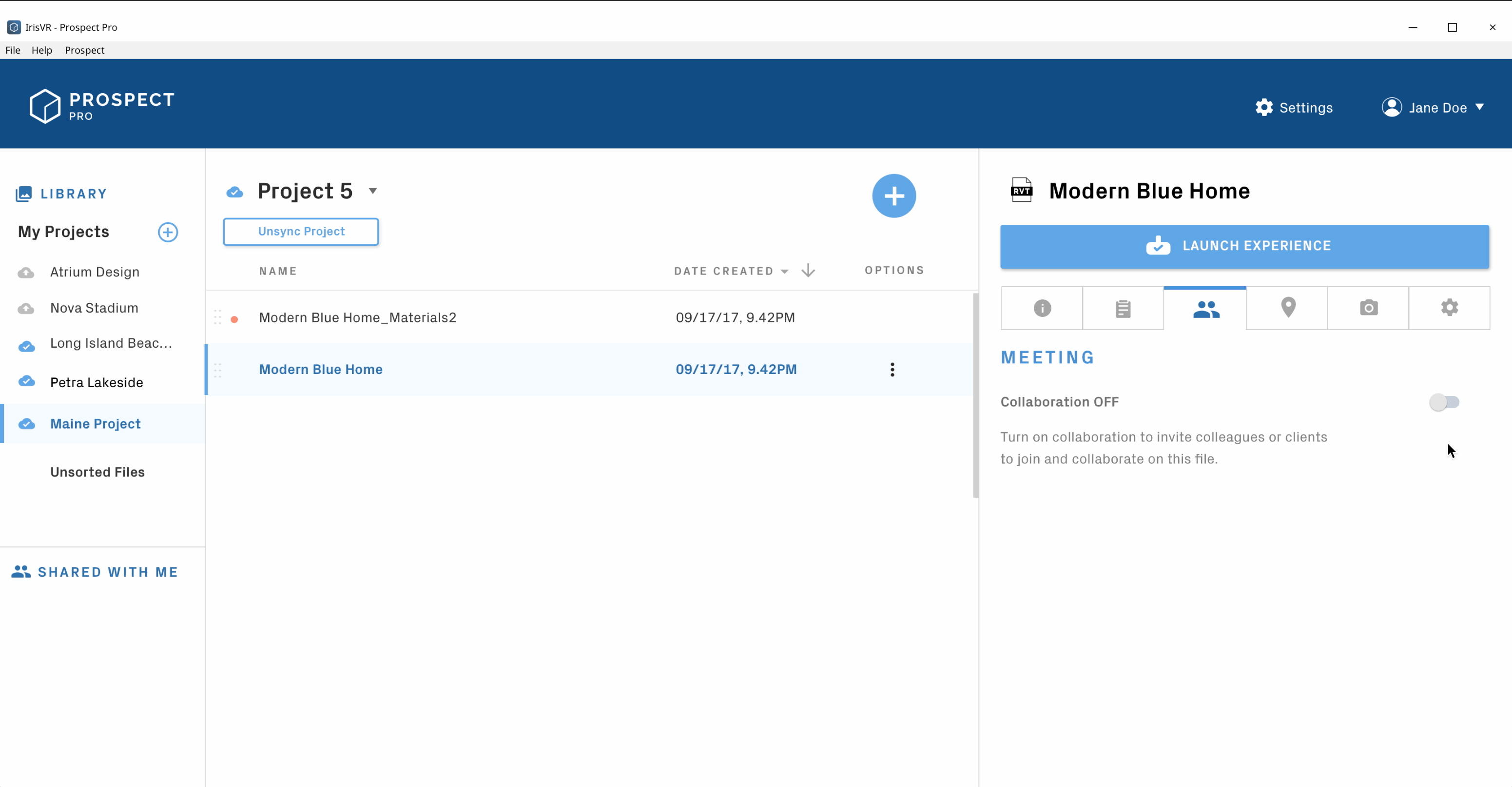Click the Library heading
The width and height of the screenshot is (1512, 787).
click(74, 194)
